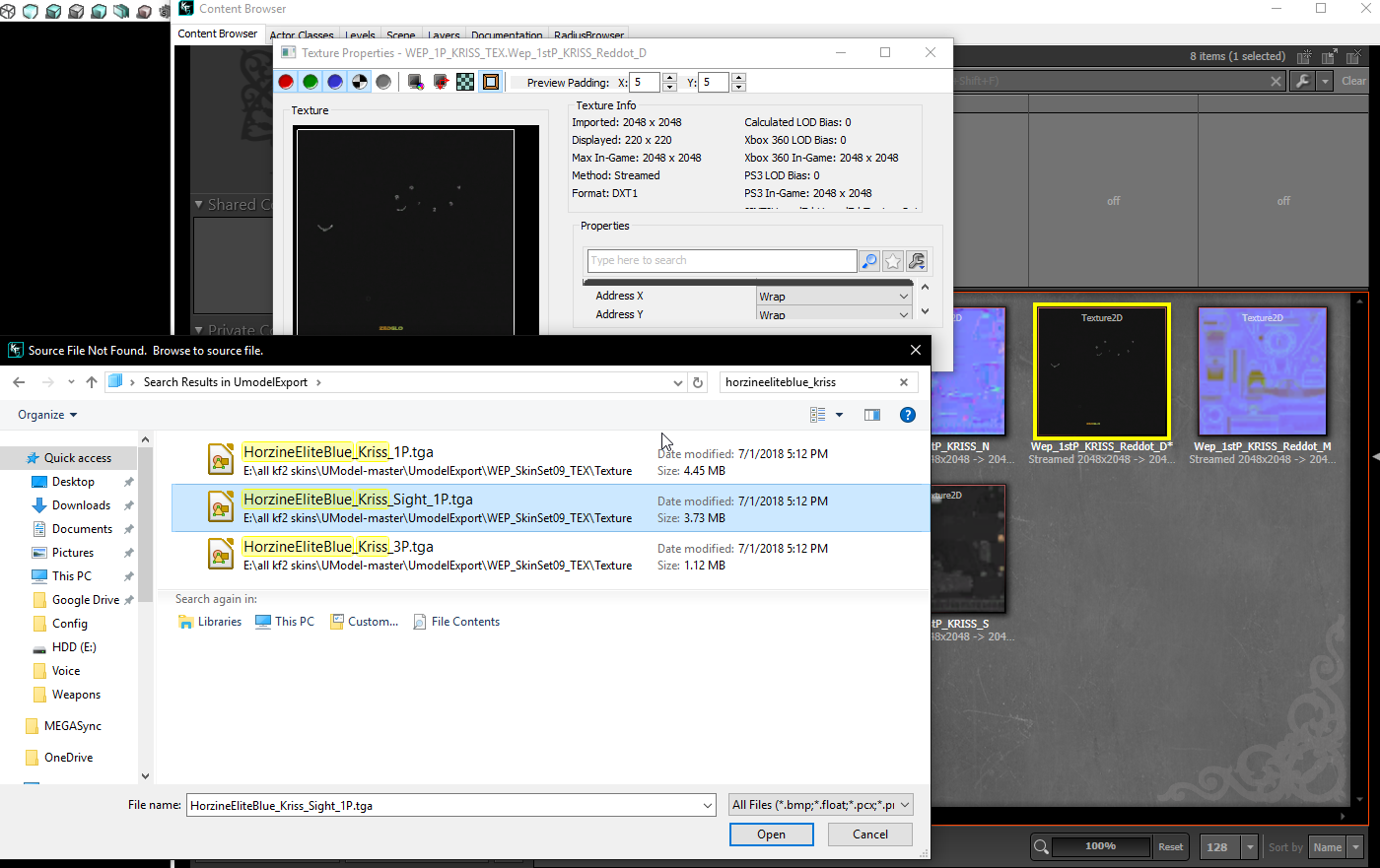Click Clear in Content Browser search bar
Screen dimensions: 1380x868
coord(1353,81)
